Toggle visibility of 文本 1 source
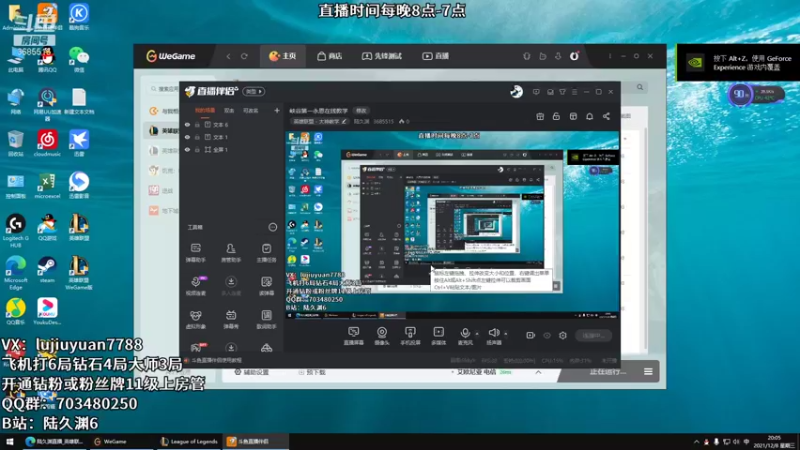 click(187, 137)
